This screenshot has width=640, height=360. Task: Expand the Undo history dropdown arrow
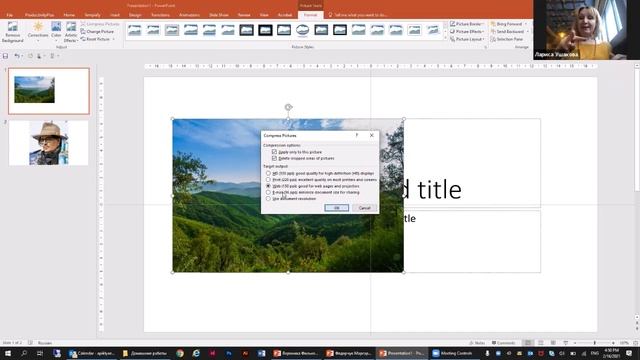[22, 56]
